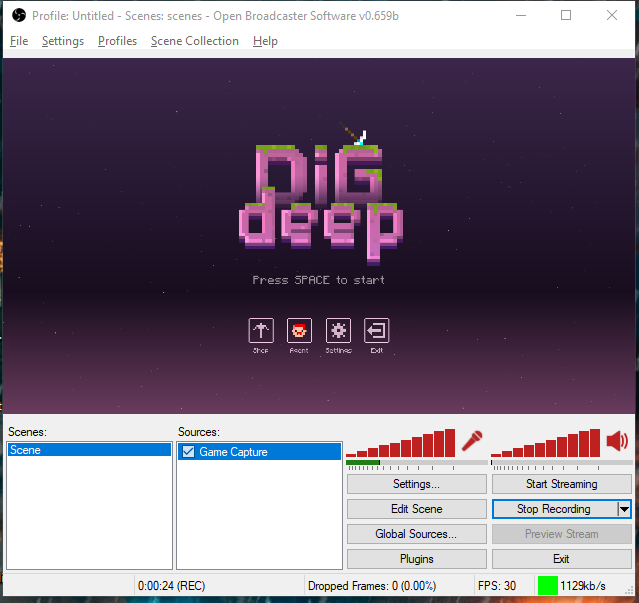Click the Exit icon in the game preview
The height and width of the screenshot is (603, 639).
pos(376,330)
